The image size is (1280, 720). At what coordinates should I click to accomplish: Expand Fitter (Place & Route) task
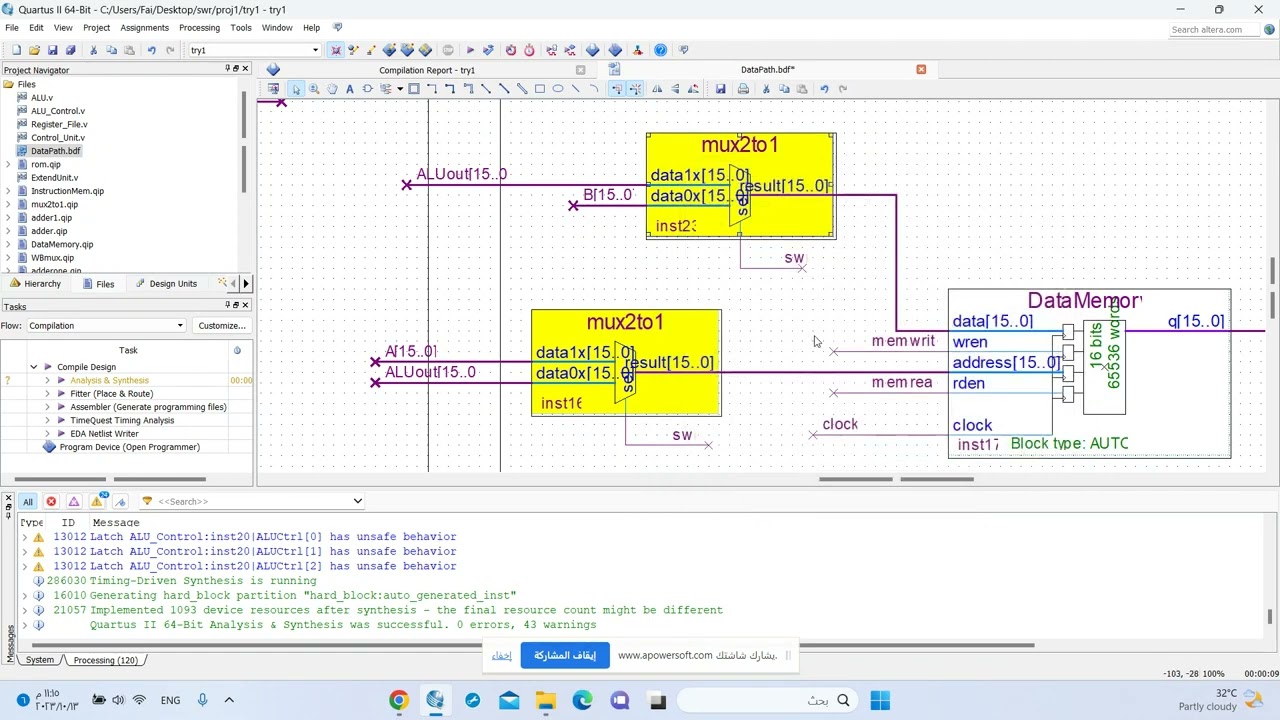tap(47, 394)
